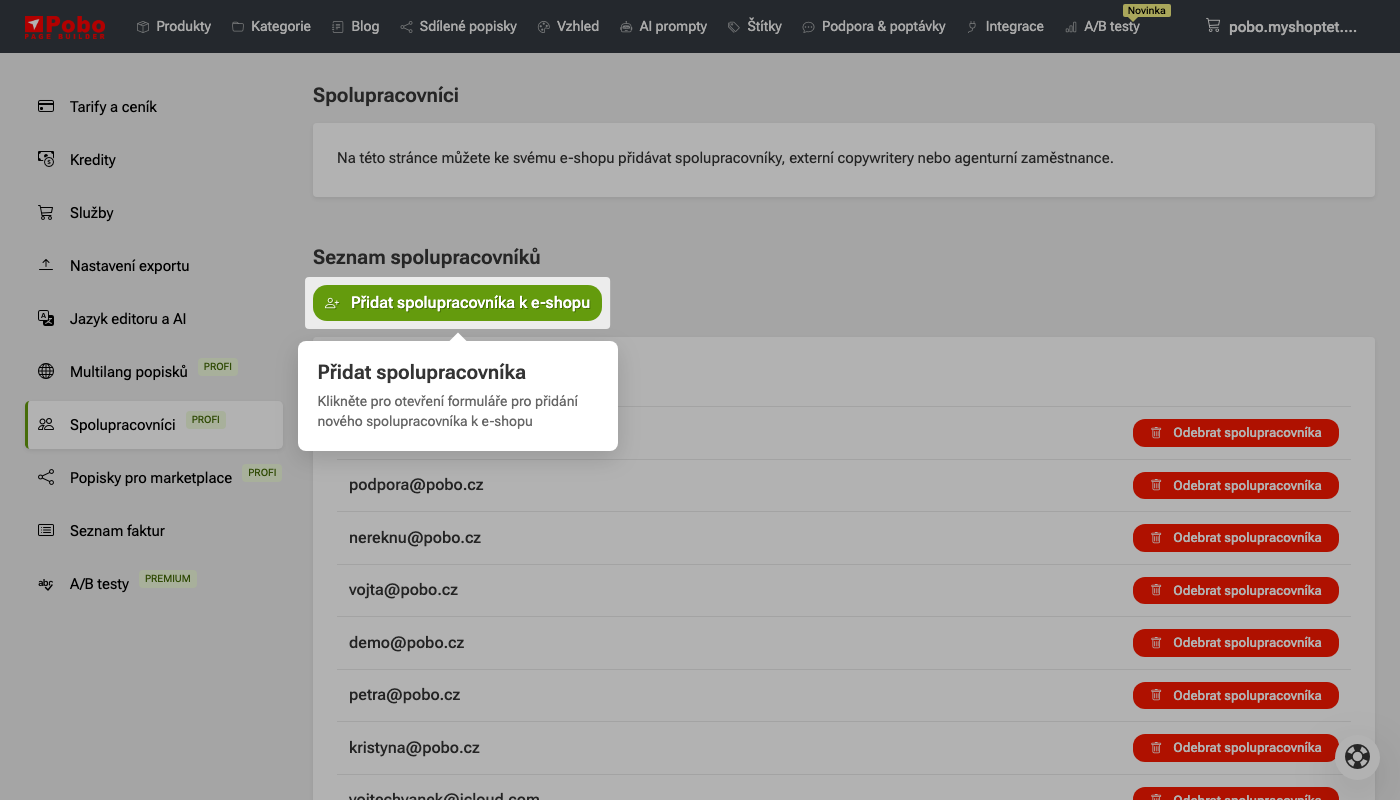Screen dimensions: 1400x800
Task: Click the share icon beside Popisky pro marketplace
Action: pos(46,478)
